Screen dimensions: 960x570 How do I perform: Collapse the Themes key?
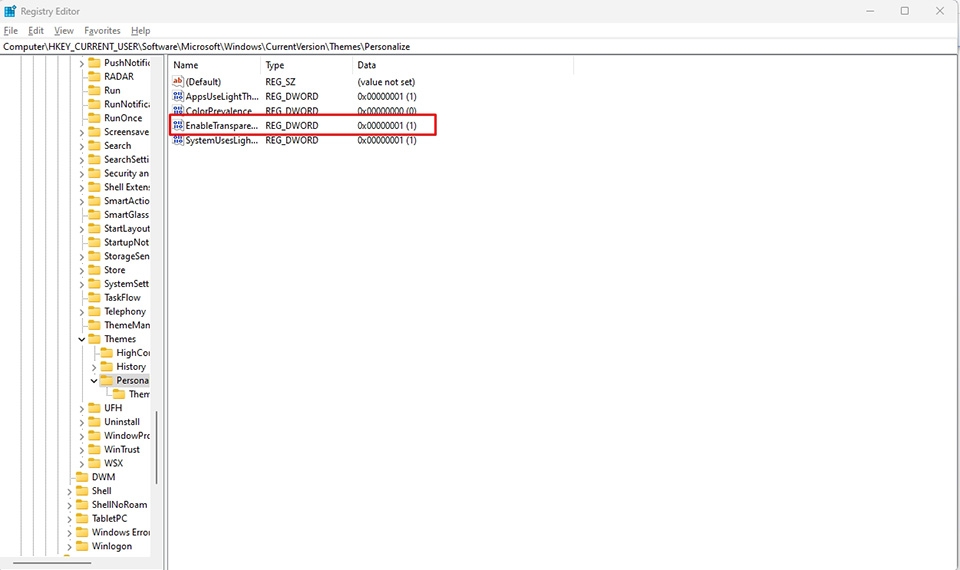(81, 339)
